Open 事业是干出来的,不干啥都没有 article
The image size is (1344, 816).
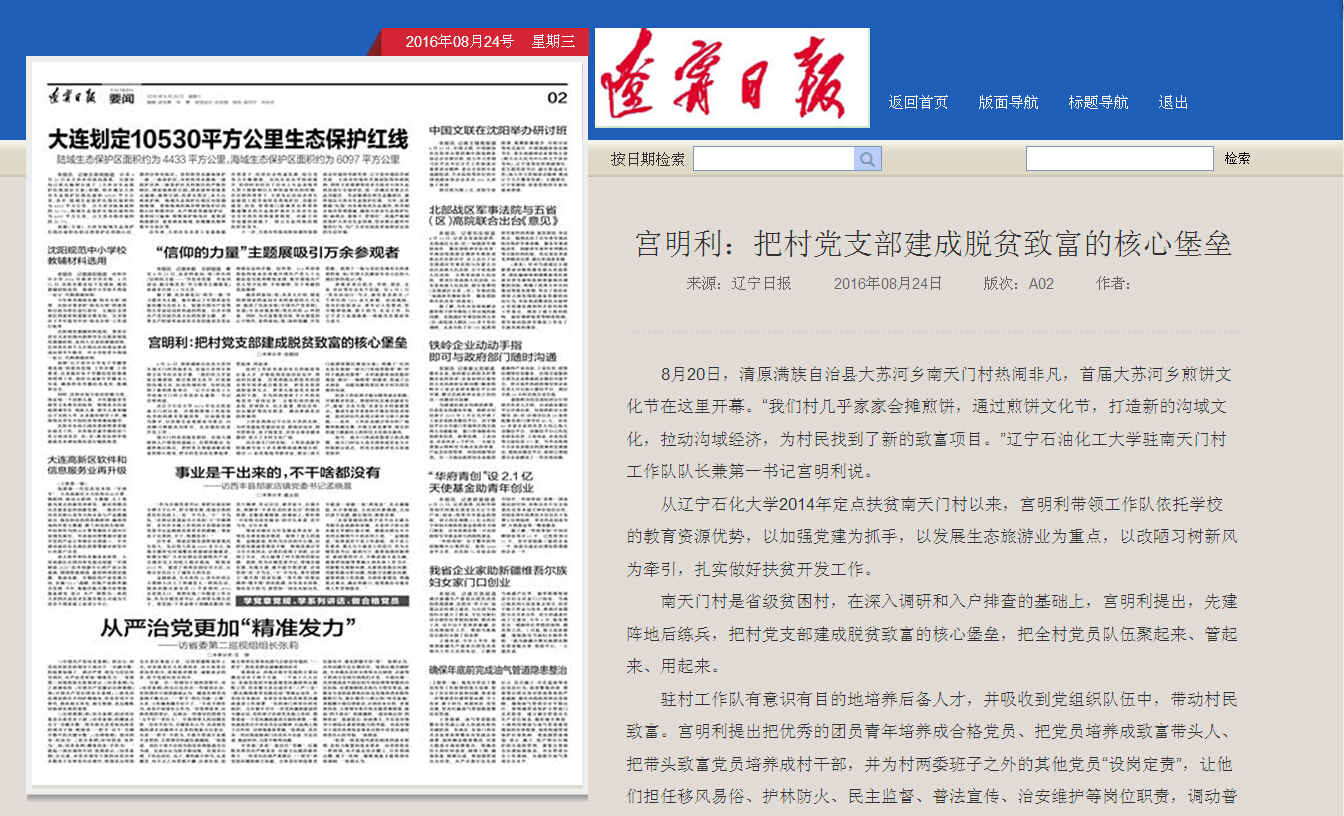coord(277,472)
